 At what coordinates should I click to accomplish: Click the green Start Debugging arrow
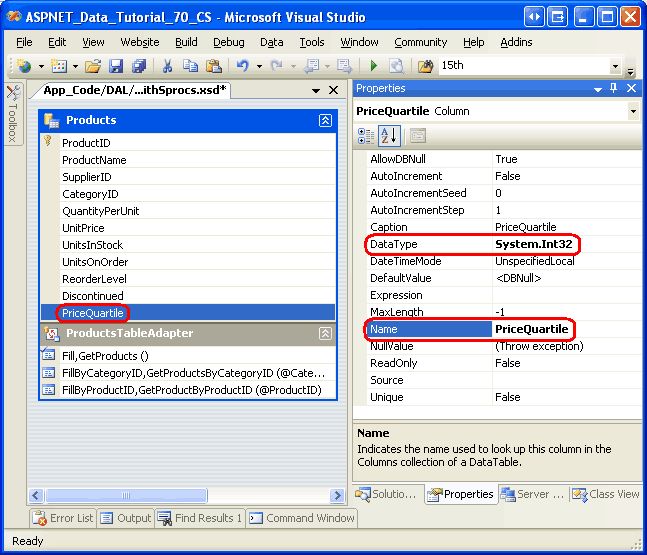(x=373, y=66)
